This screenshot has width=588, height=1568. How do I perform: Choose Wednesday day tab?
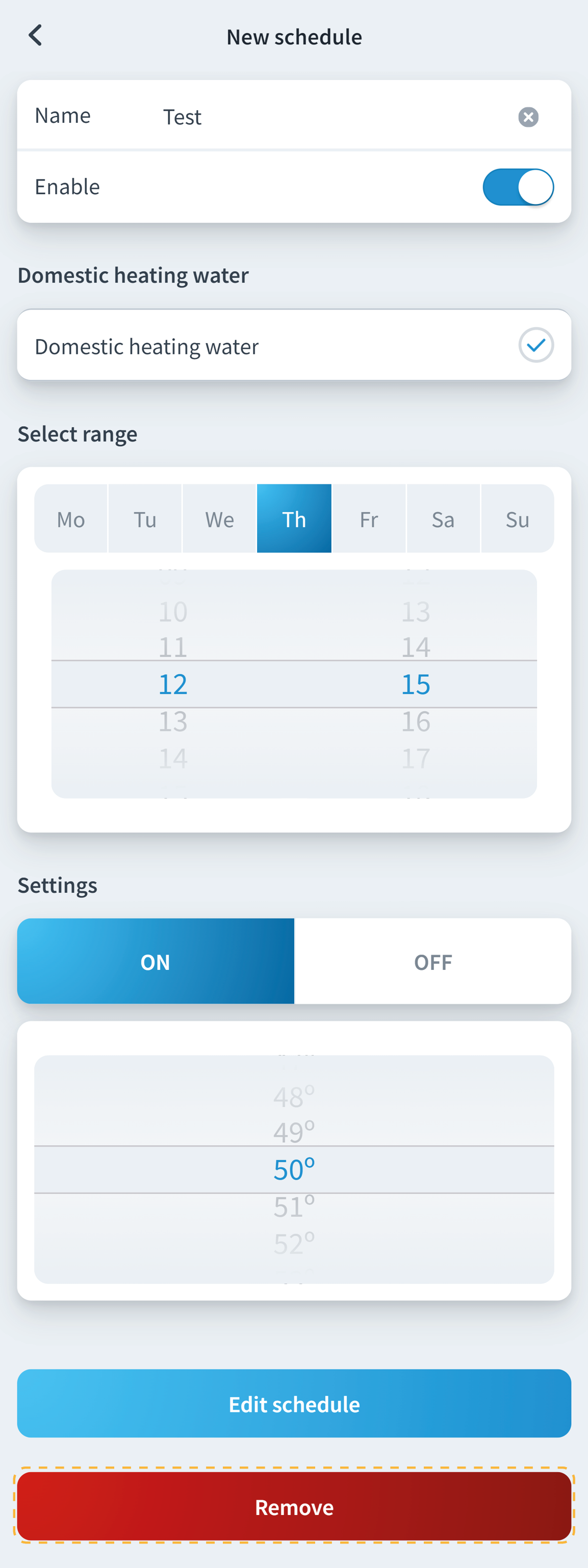(219, 519)
